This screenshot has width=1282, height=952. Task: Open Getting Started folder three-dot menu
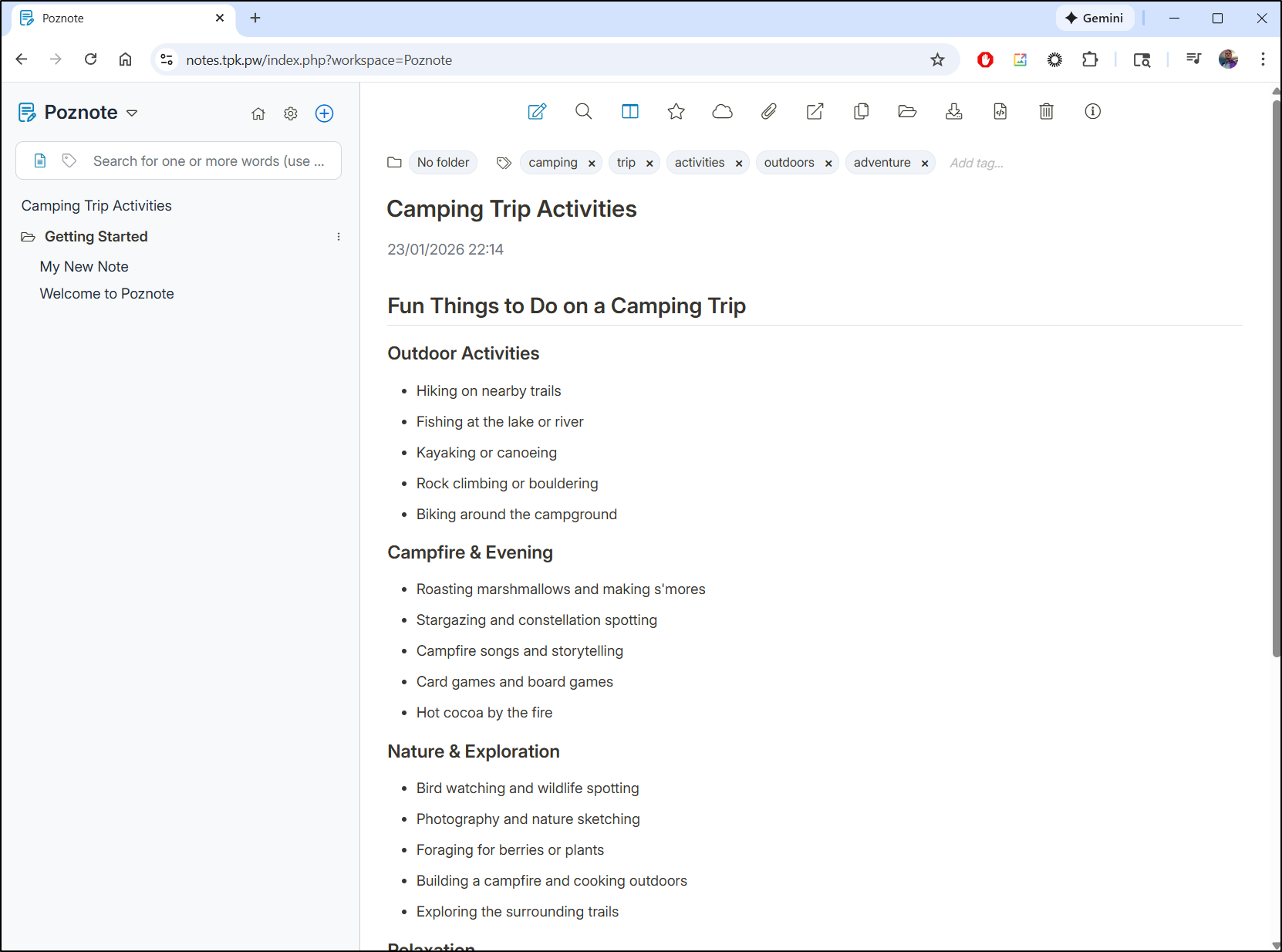(x=339, y=237)
